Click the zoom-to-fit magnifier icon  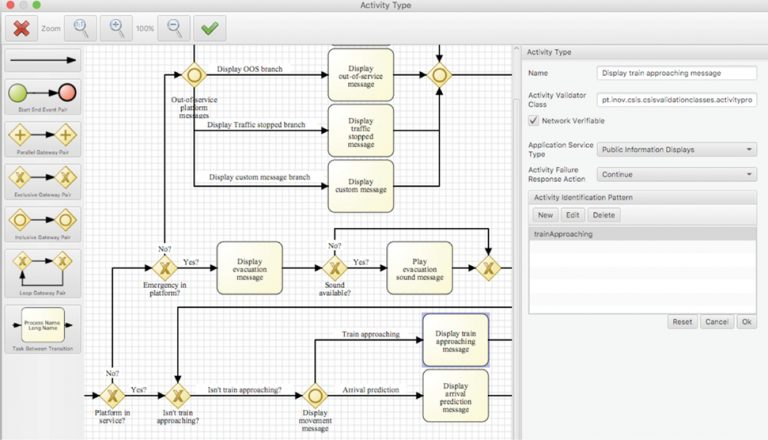point(81,28)
